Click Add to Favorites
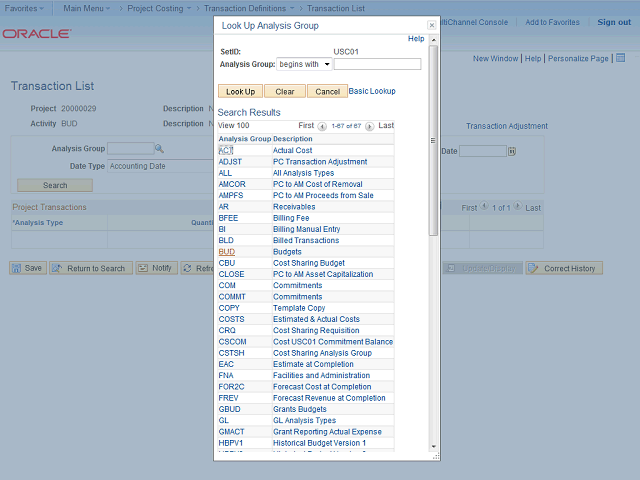 pyautogui.click(x=552, y=22)
